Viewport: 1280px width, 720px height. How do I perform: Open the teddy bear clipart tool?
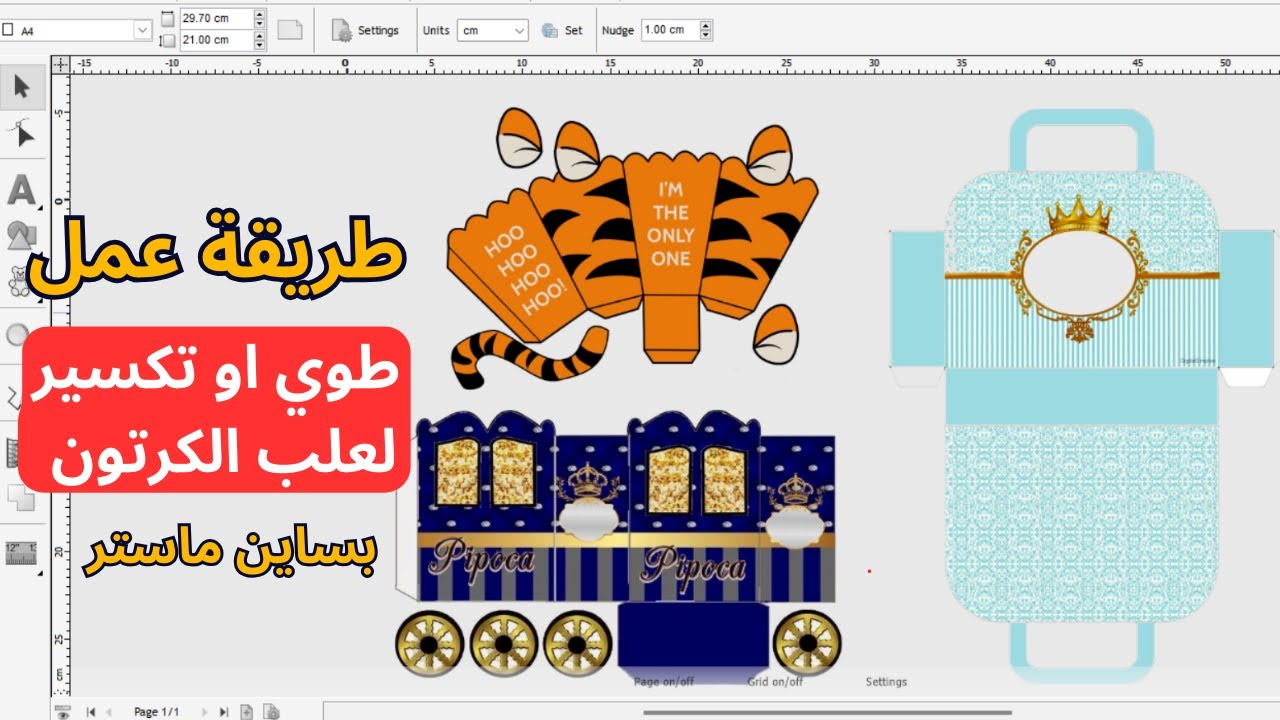pyautogui.click(x=18, y=282)
